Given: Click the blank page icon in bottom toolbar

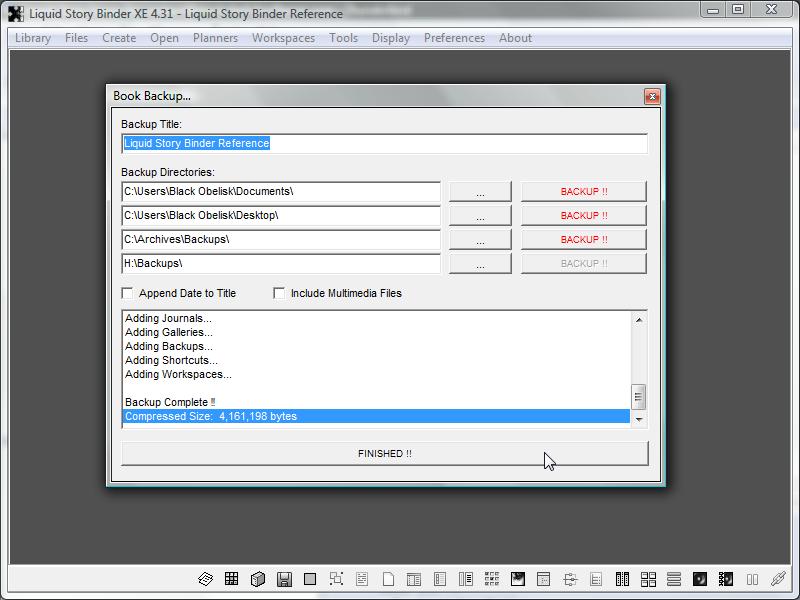Looking at the screenshot, I should (389, 579).
